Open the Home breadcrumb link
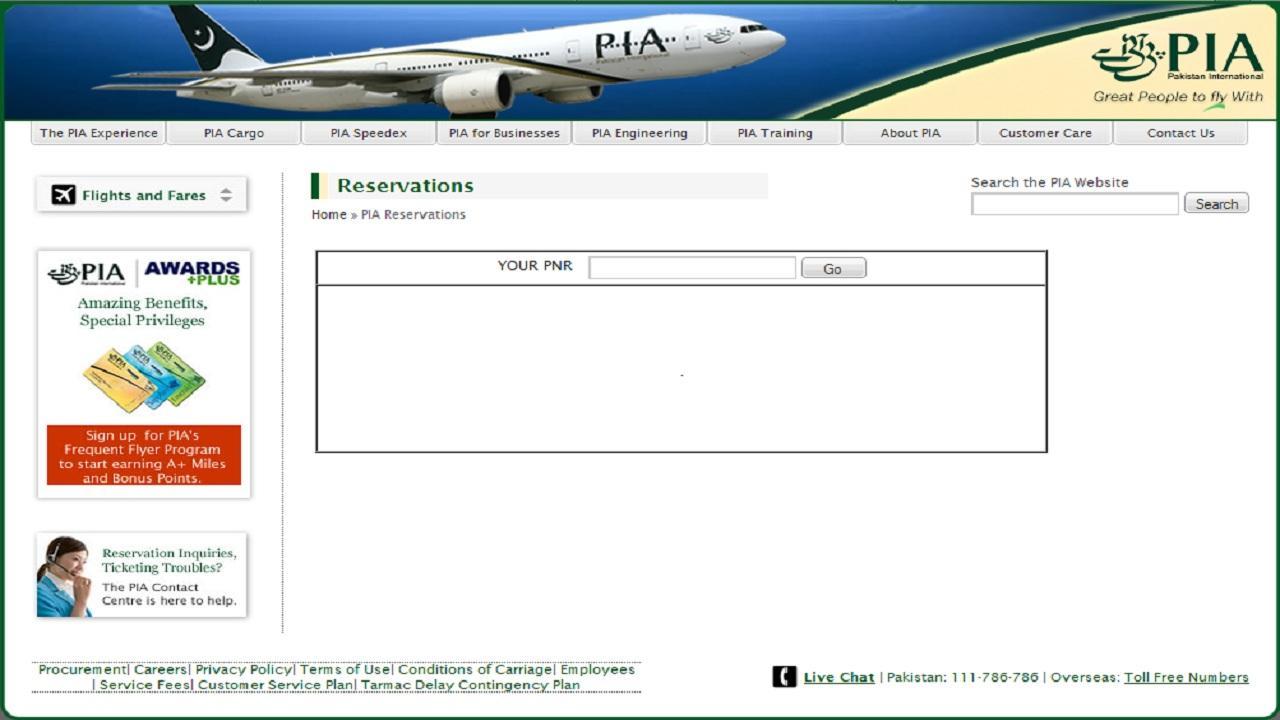 (x=327, y=214)
